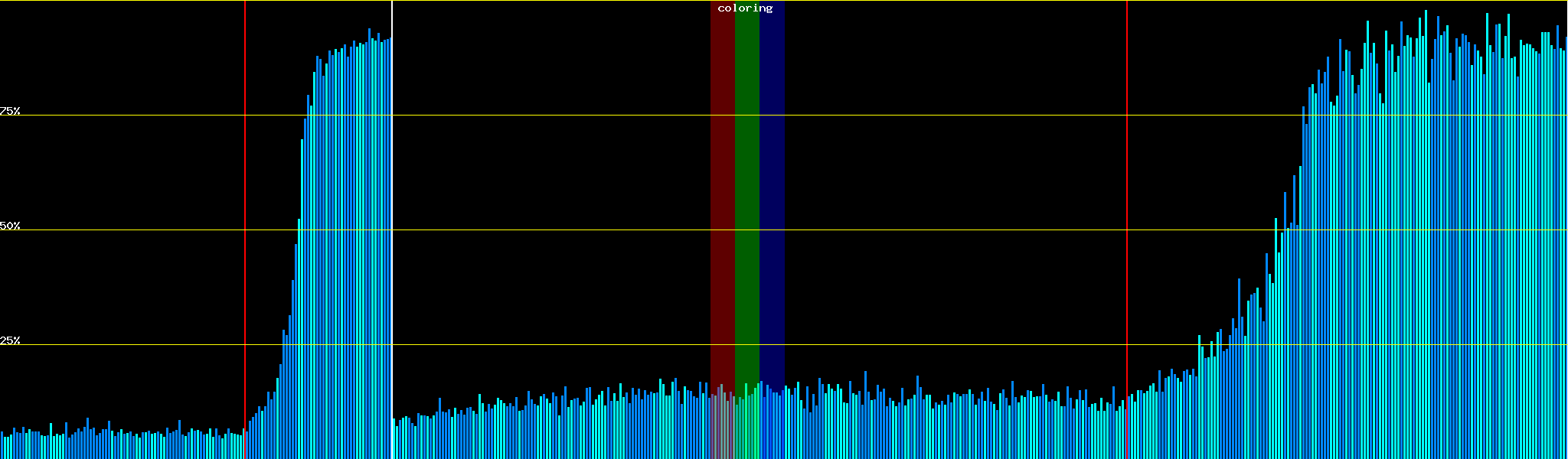Click the gray histogram bars under red band

click(x=720, y=428)
